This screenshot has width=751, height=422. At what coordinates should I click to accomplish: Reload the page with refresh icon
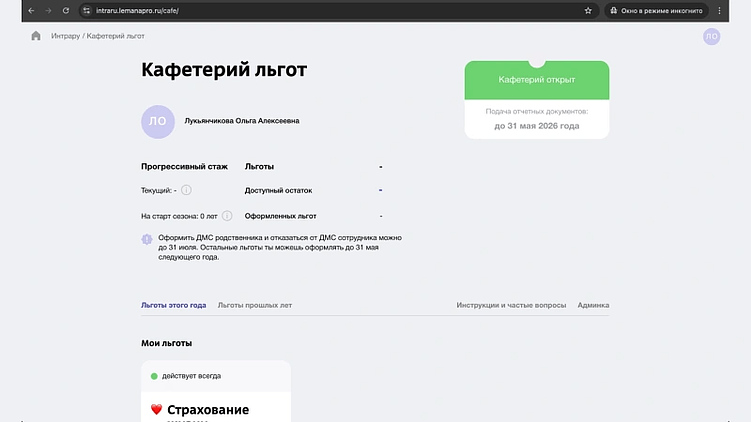click(66, 11)
